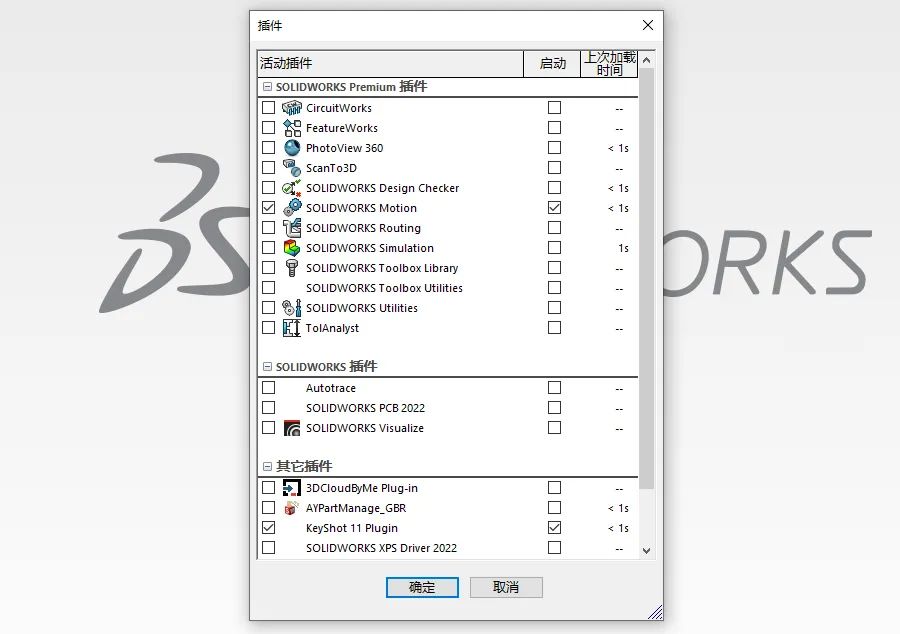Viewport: 900px width, 634px height.
Task: Enable SOLIDWORKS Simulation active checkbox
Action: click(x=268, y=248)
